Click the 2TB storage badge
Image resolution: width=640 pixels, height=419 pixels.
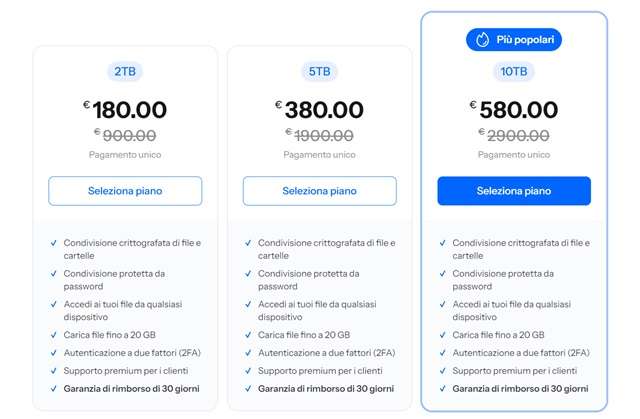click(125, 71)
